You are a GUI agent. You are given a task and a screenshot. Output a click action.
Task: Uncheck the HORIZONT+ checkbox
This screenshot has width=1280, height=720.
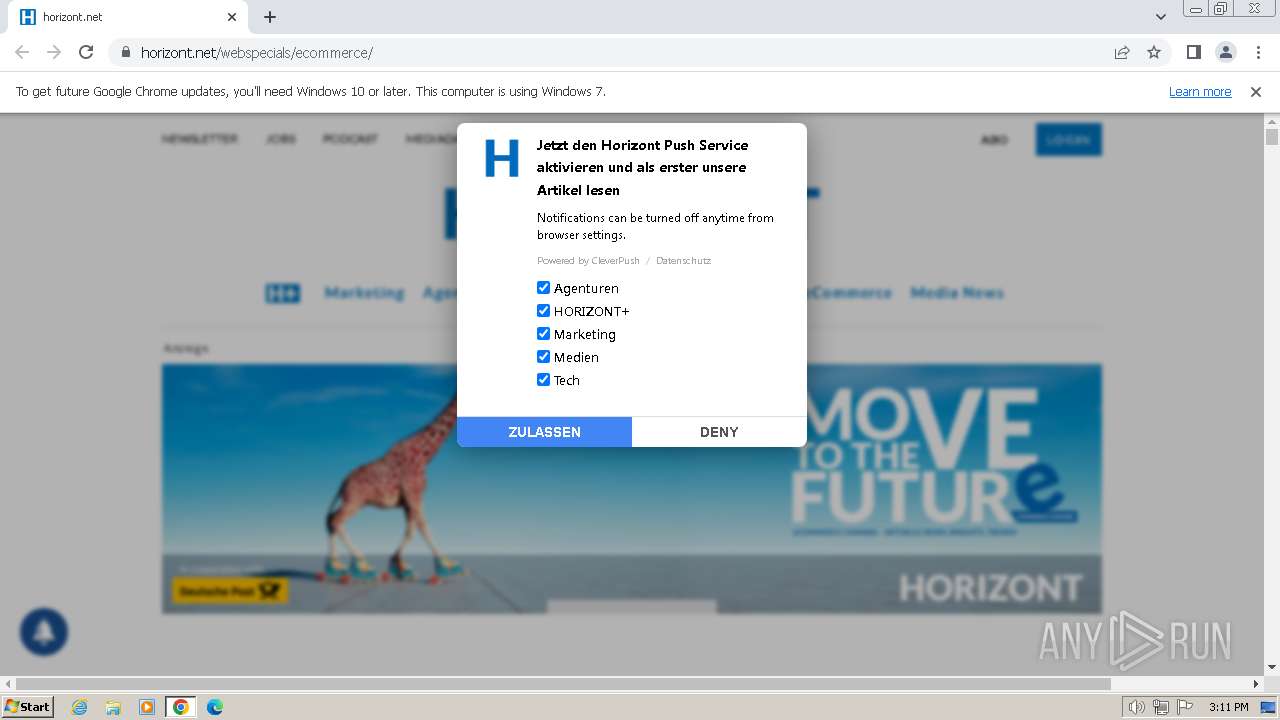click(543, 311)
